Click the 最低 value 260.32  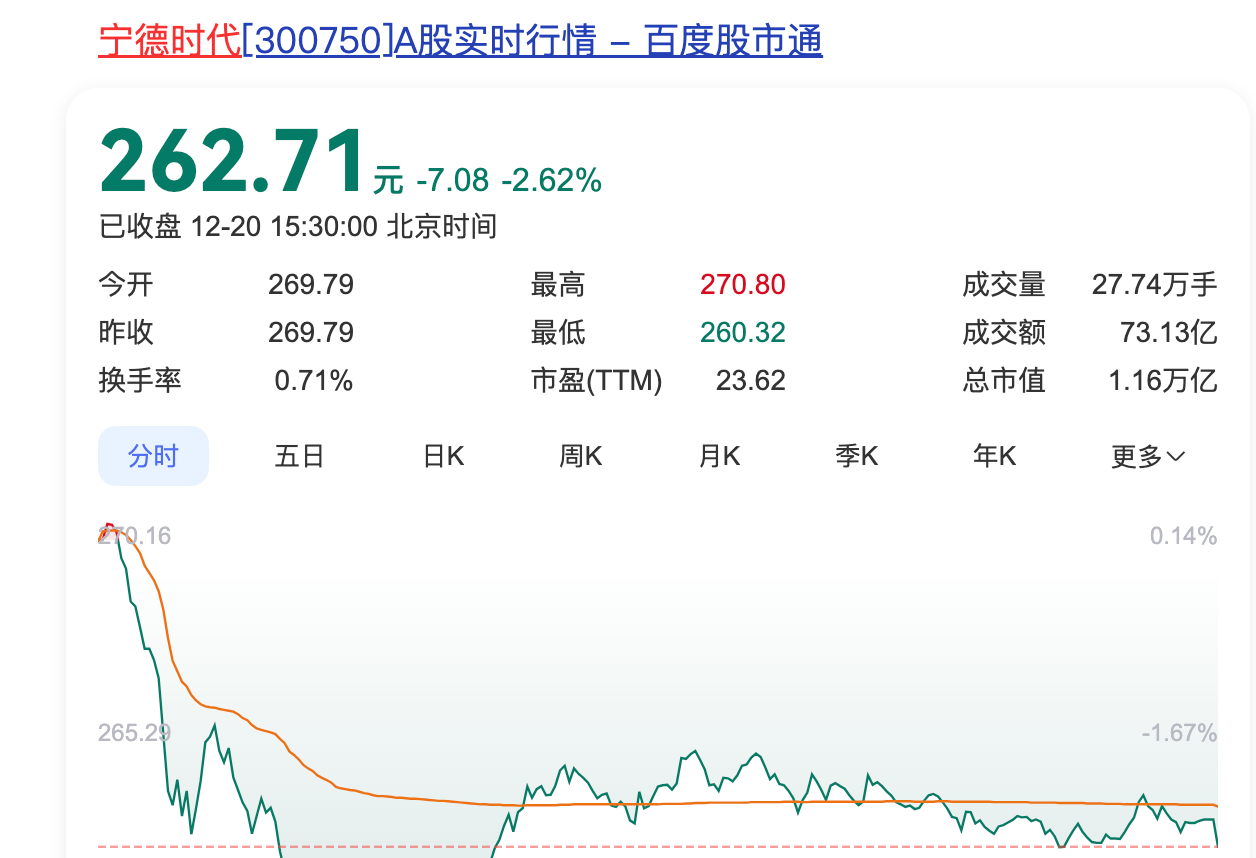pos(742,332)
